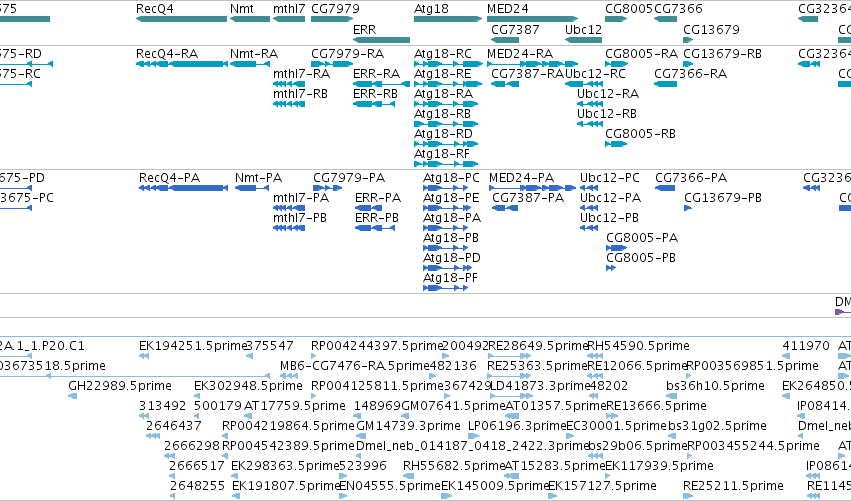This screenshot has width=851, height=501.
Task: Click the Nmt-RA transcript
Action: pyautogui.click(x=250, y=64)
